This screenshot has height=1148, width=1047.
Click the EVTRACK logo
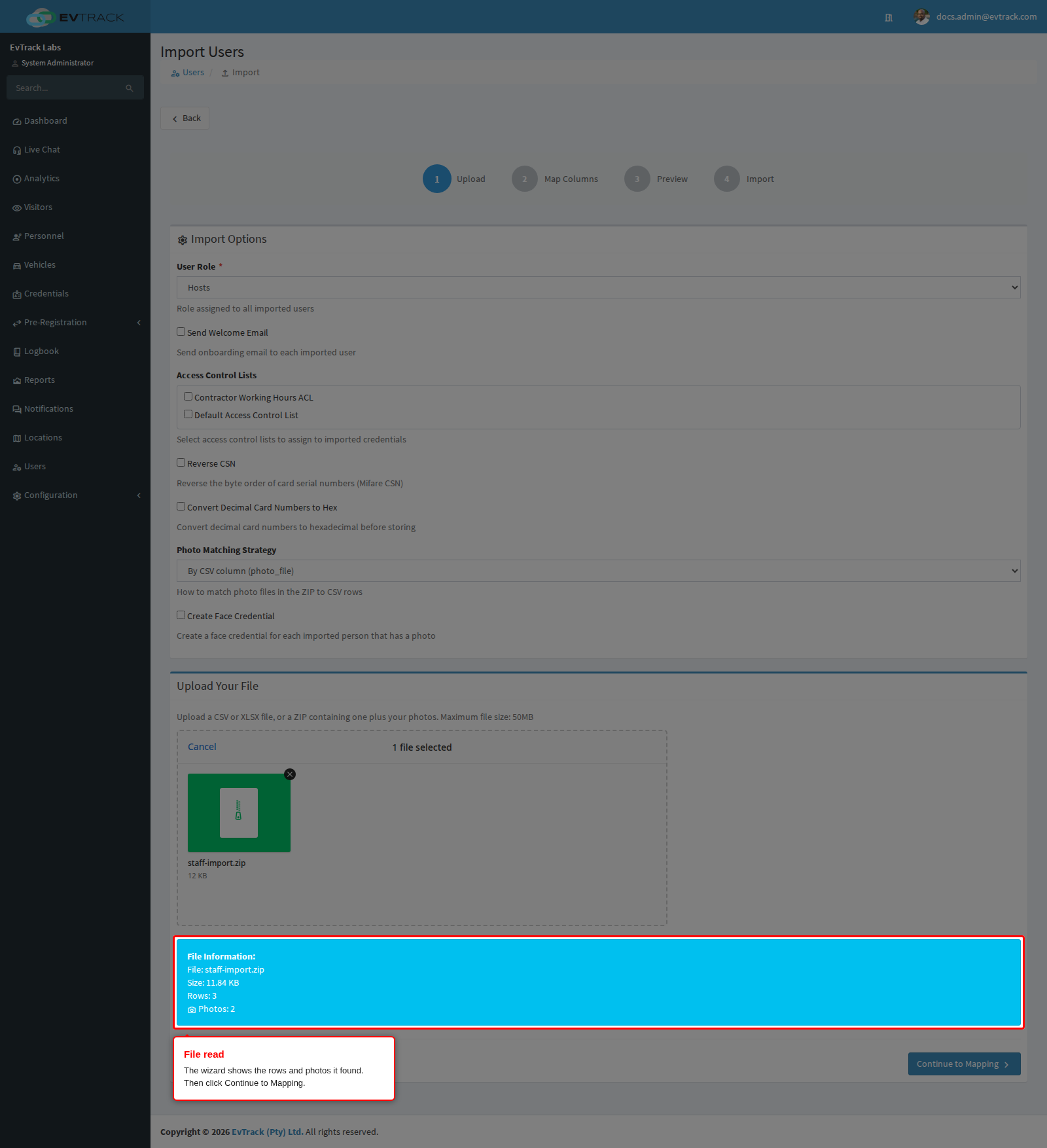pos(75,17)
